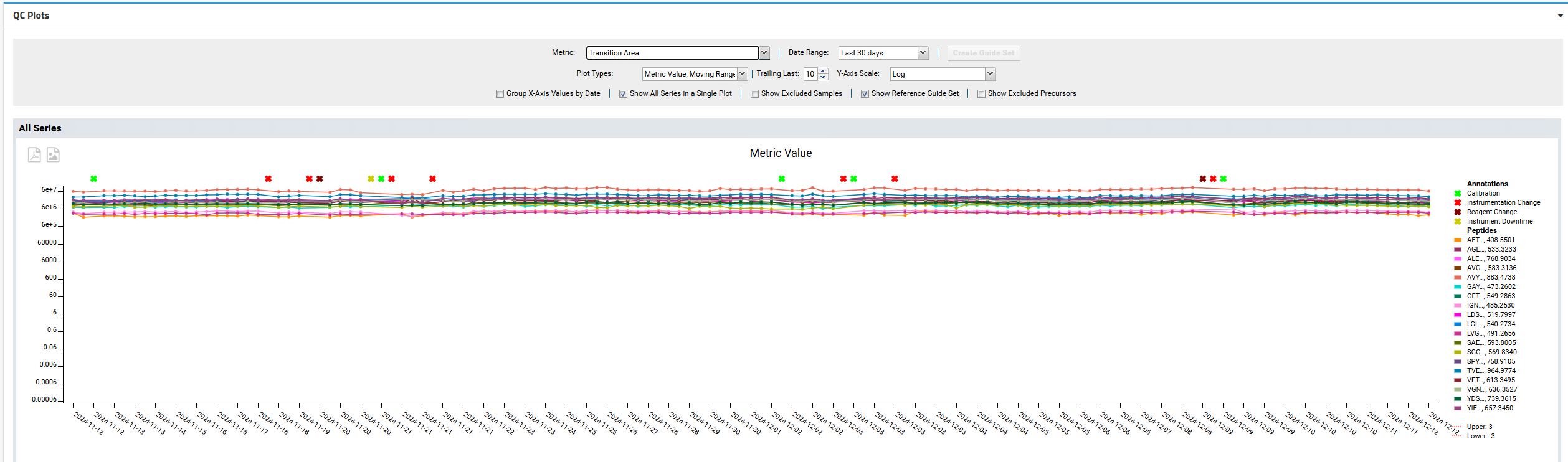Click the Trailing Last number field
The image size is (1568, 462).
point(811,74)
